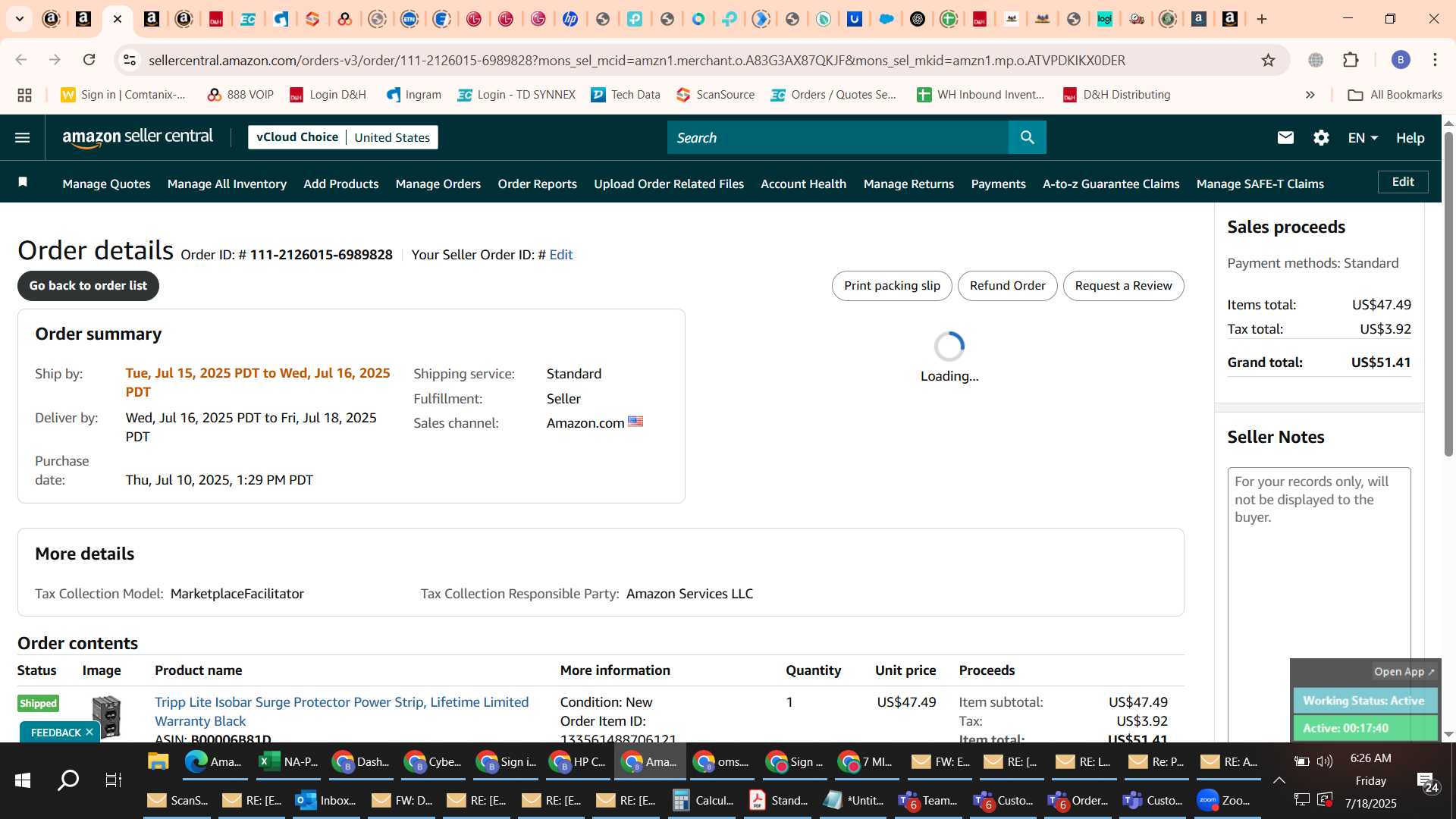Viewport: 1456px width, 819px height.
Task: Reload the page
Action: (x=89, y=60)
